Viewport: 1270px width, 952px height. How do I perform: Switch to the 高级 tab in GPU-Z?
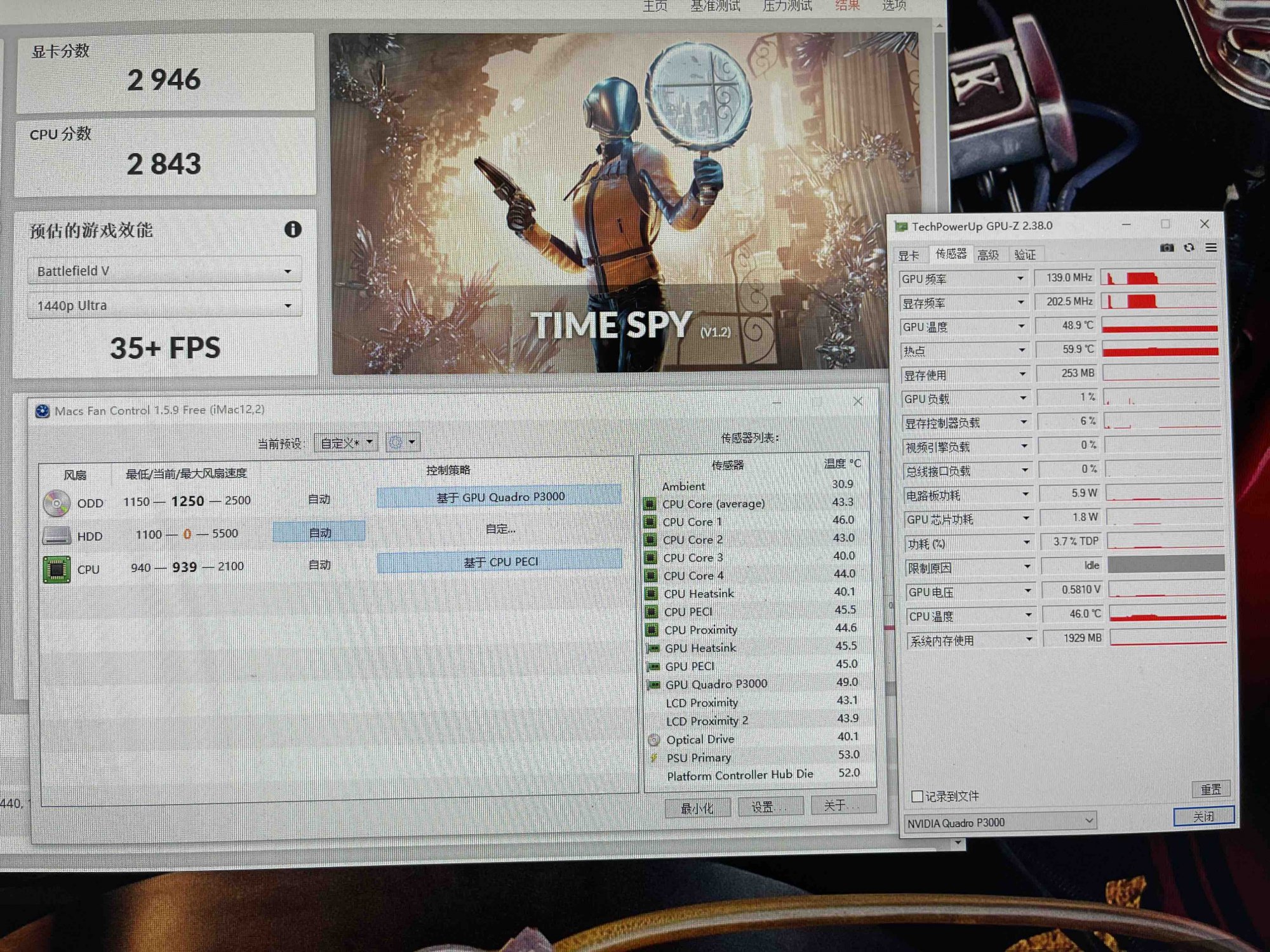pos(987,255)
